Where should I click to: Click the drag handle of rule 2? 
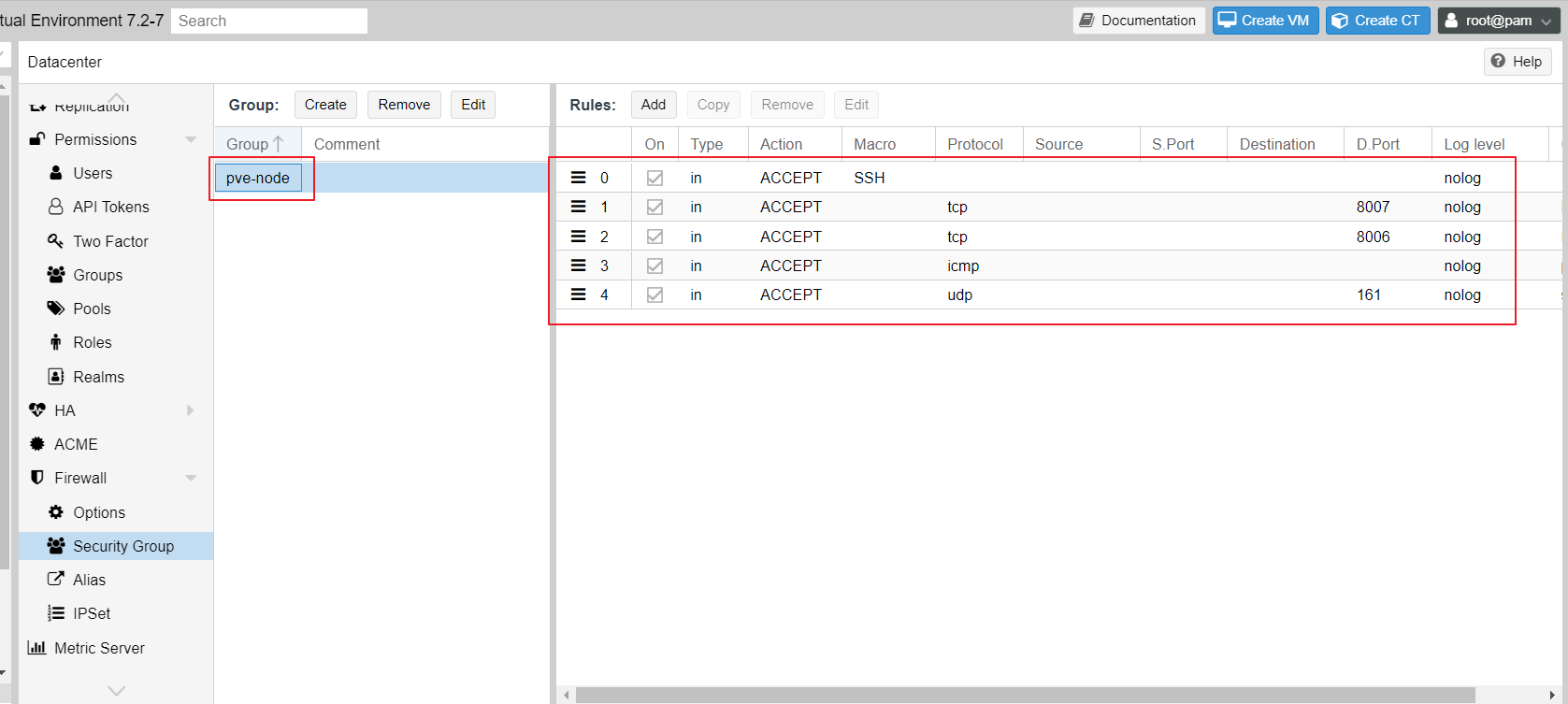579,237
